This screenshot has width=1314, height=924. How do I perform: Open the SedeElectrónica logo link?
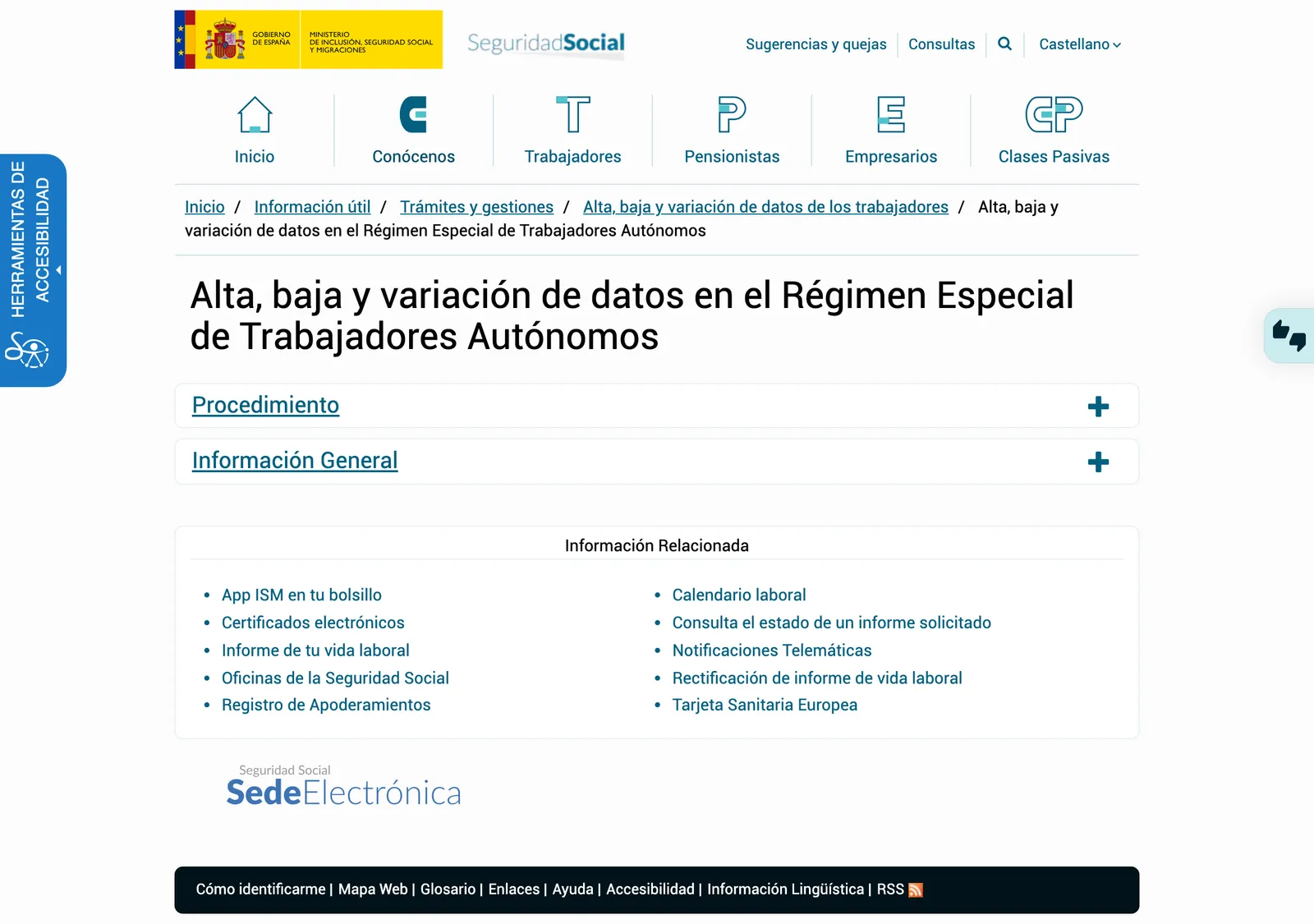343,786
